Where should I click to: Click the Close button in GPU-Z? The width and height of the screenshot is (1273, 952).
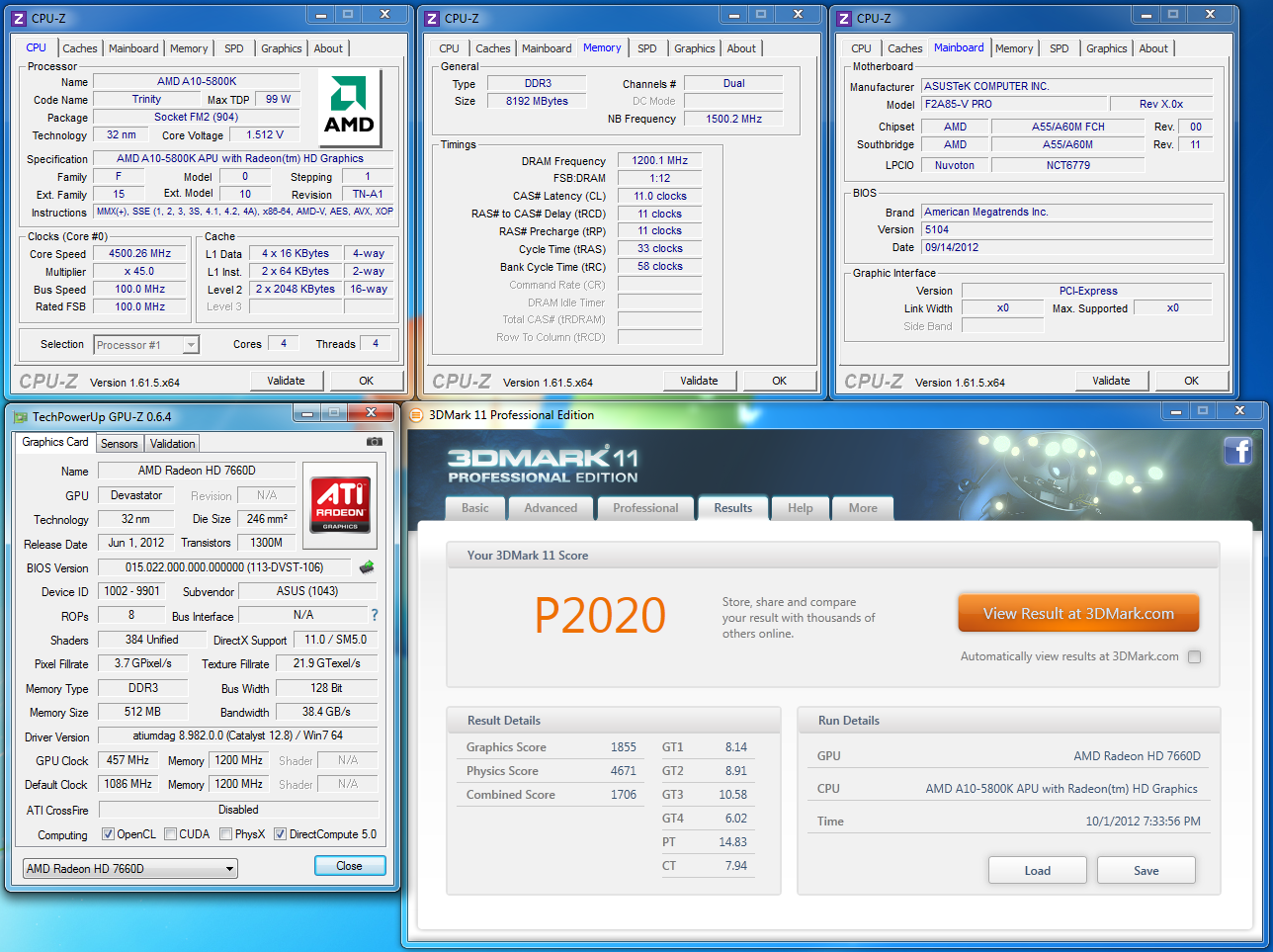point(350,866)
